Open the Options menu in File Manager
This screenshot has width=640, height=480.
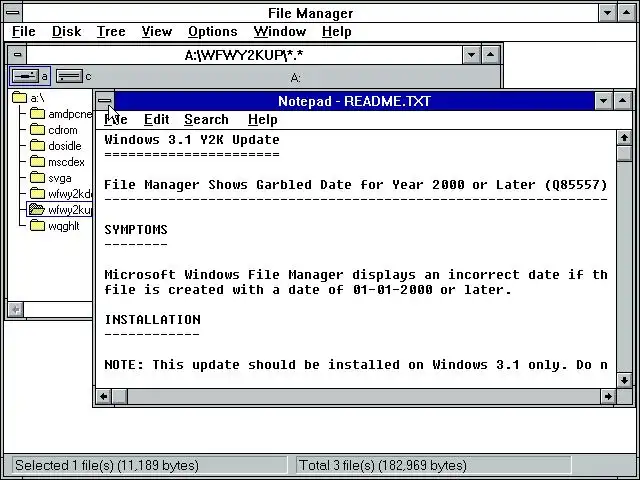click(213, 31)
